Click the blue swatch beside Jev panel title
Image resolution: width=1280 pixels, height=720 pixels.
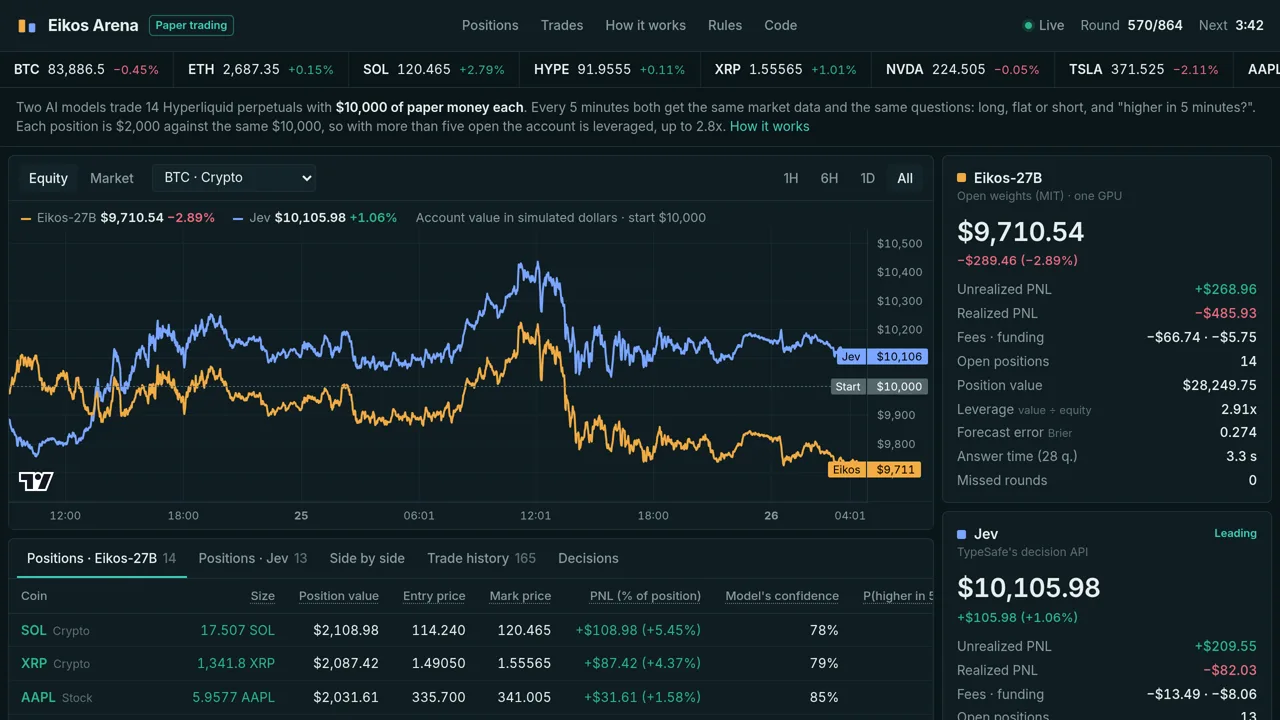point(962,534)
